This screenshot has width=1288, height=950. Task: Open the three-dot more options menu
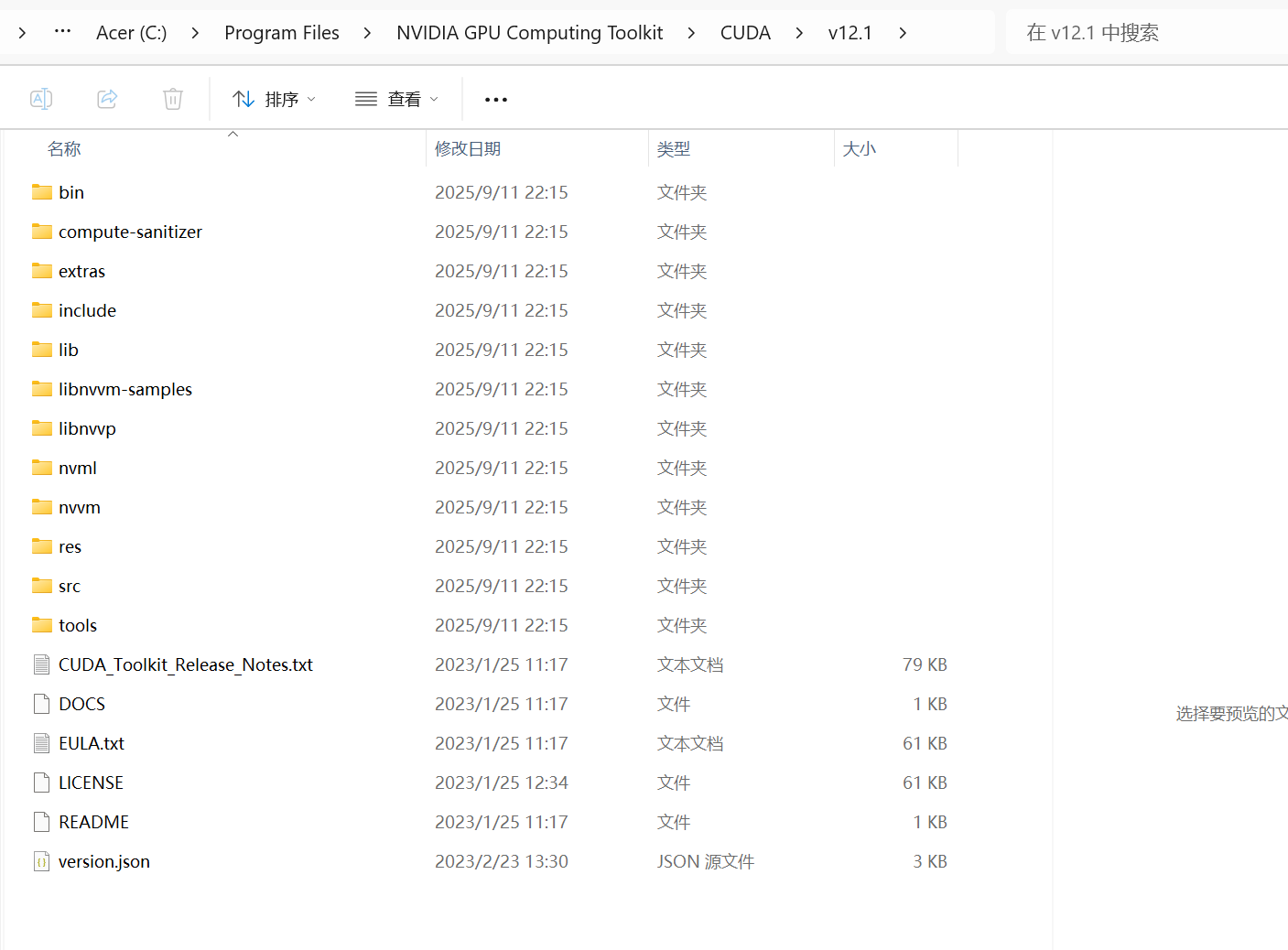coord(496,99)
